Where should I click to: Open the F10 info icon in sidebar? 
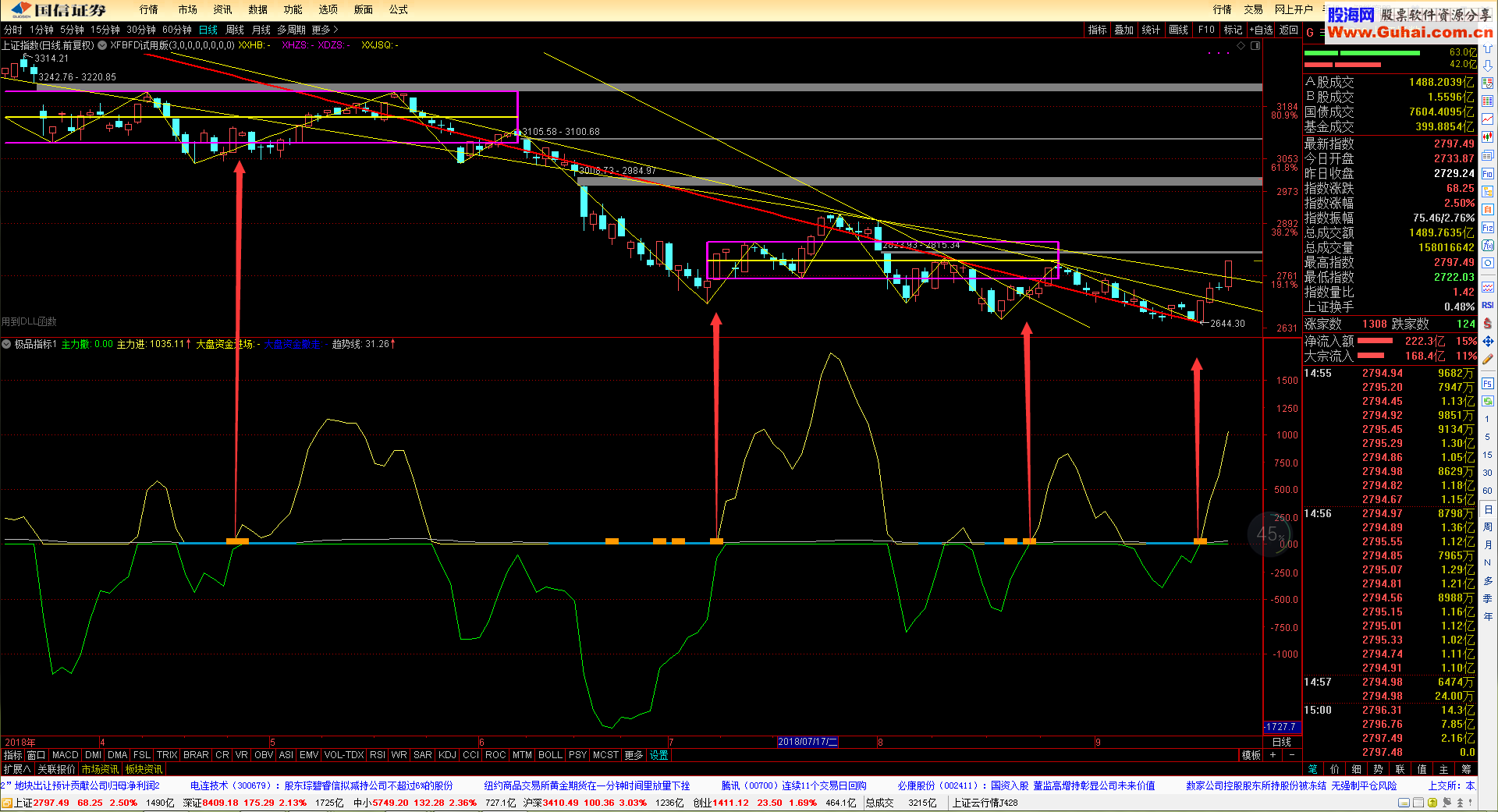click(1488, 173)
